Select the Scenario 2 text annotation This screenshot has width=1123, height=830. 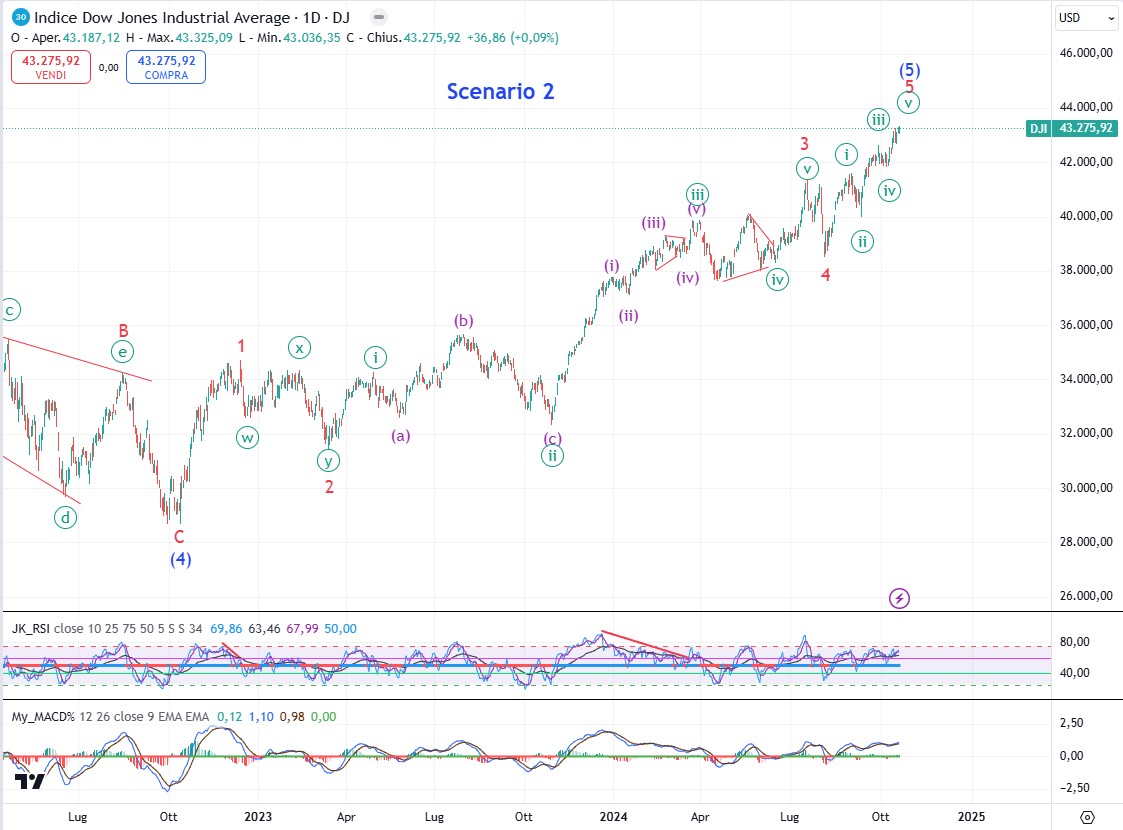[501, 92]
